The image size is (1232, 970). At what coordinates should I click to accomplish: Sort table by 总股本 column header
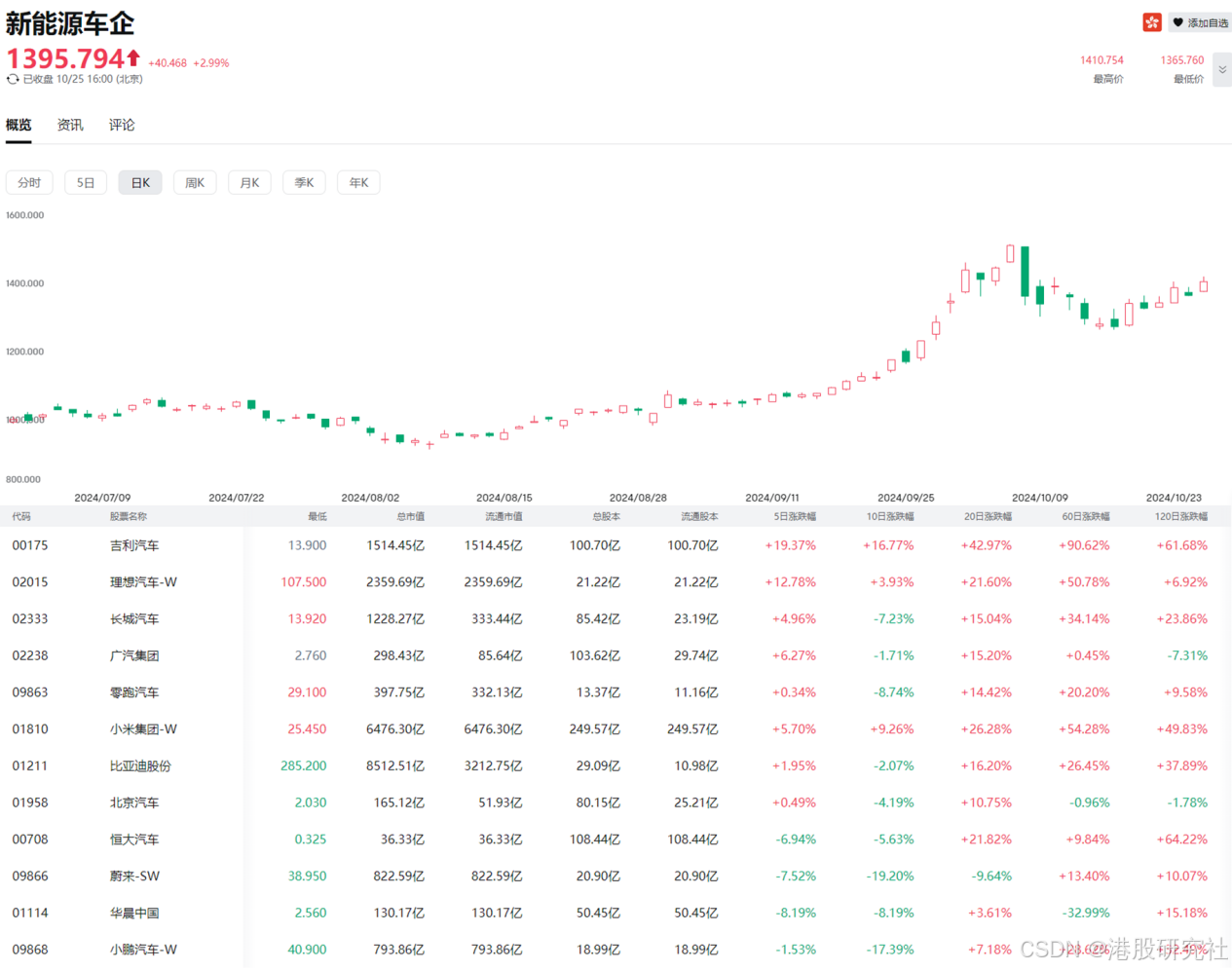click(606, 516)
